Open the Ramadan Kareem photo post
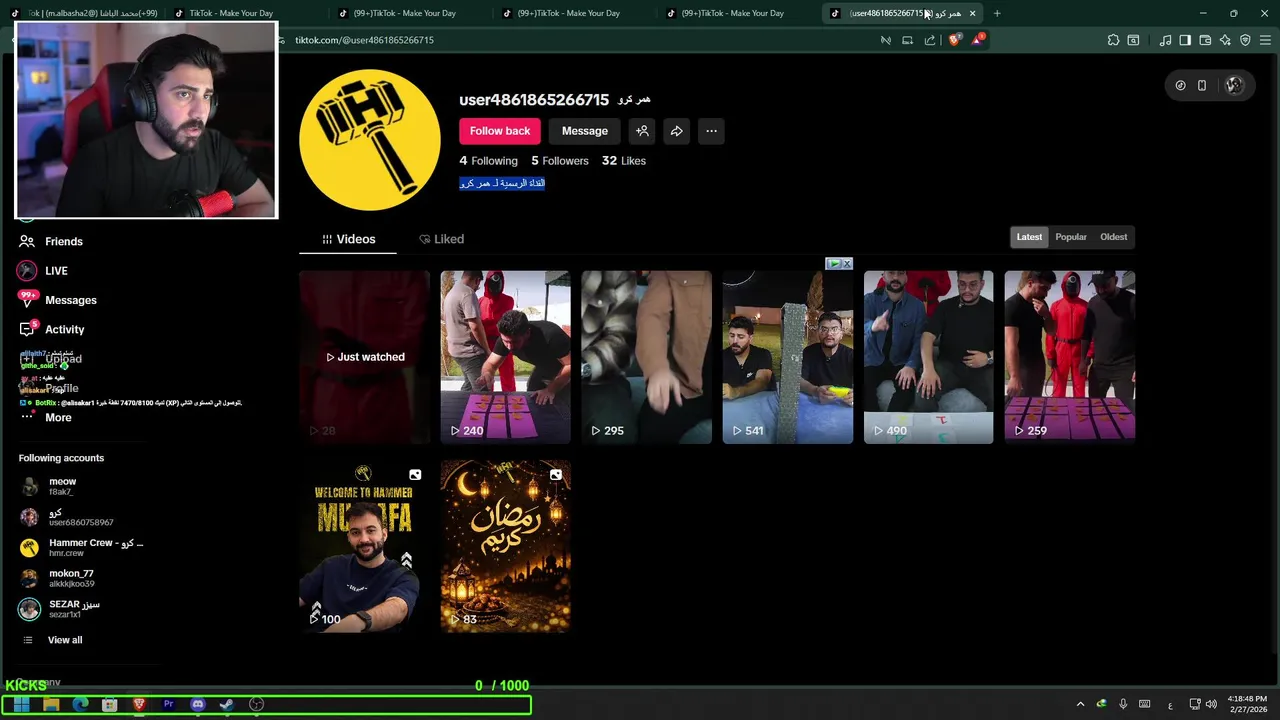 506,546
